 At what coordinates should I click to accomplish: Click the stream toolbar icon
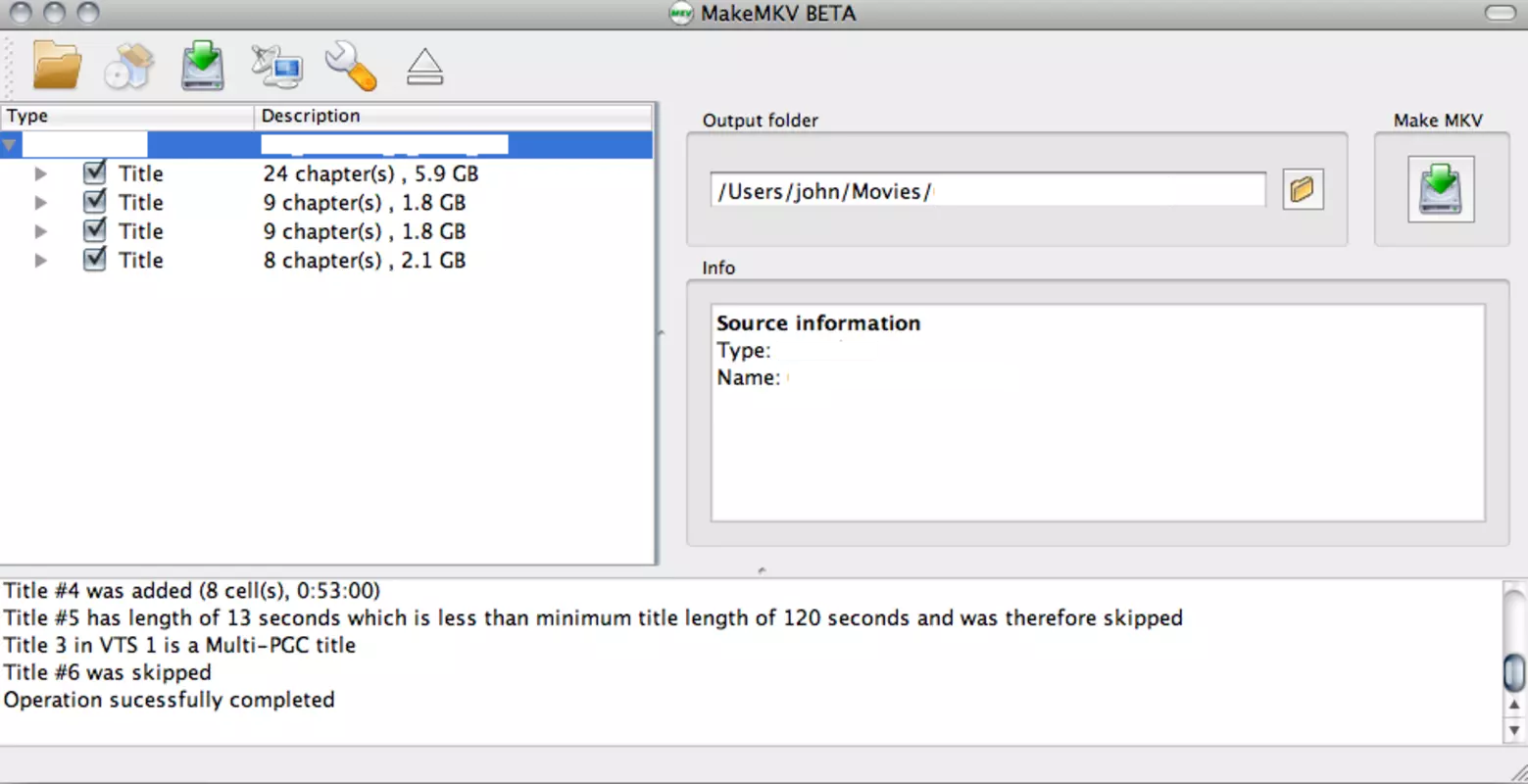pyautogui.click(x=276, y=67)
